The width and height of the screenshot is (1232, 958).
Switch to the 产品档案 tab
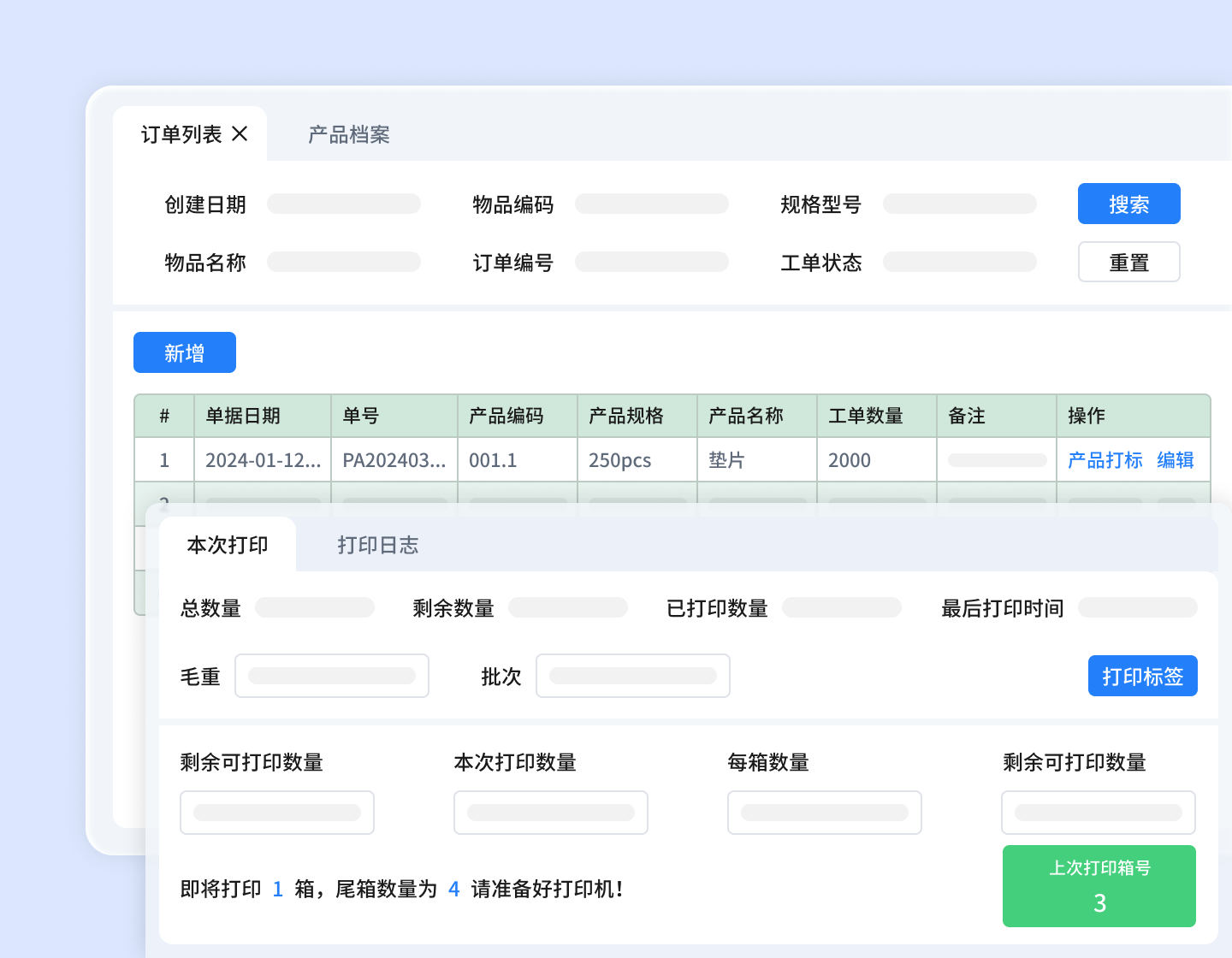point(349,134)
